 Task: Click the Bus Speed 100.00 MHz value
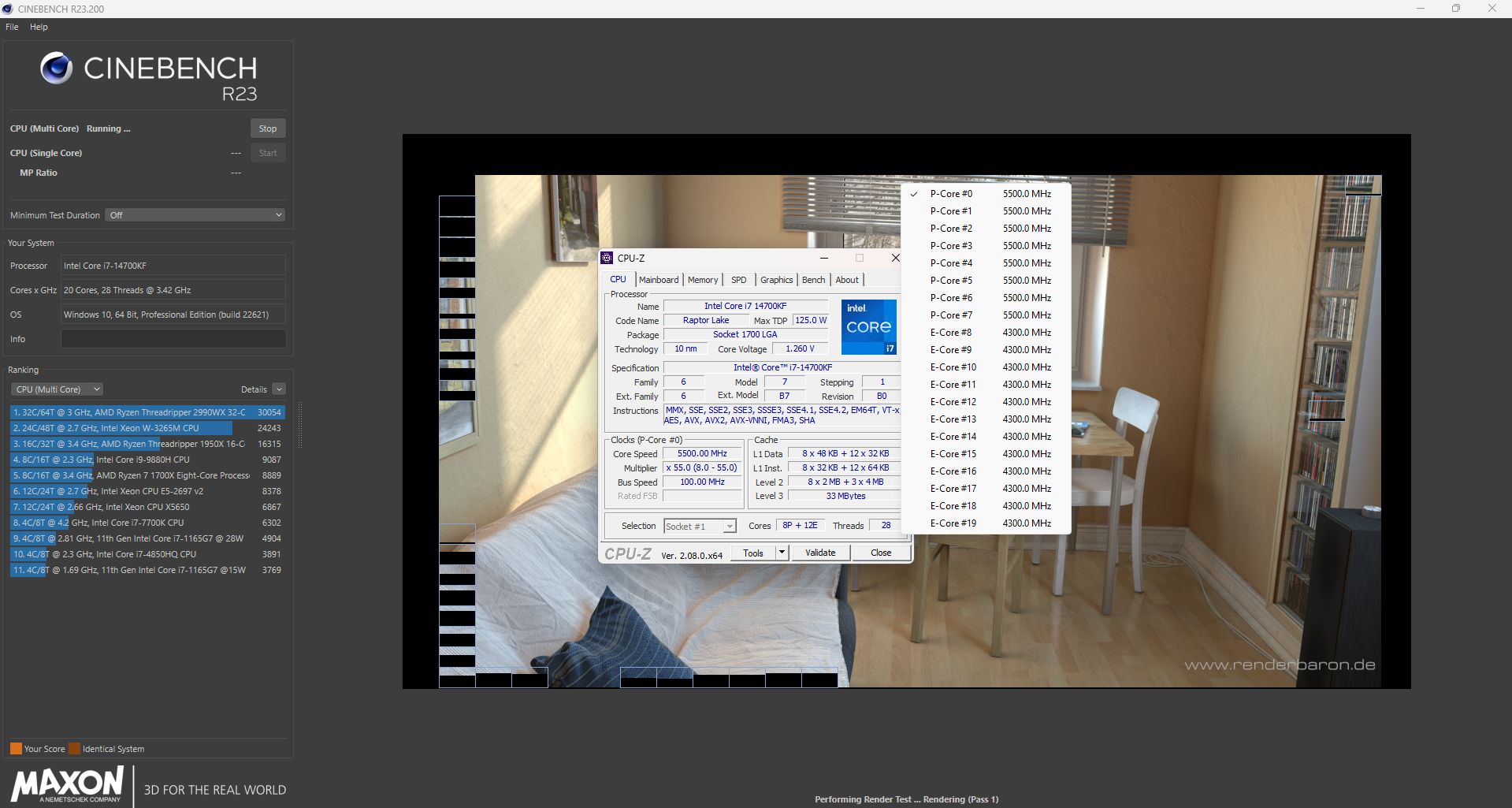[x=702, y=482]
